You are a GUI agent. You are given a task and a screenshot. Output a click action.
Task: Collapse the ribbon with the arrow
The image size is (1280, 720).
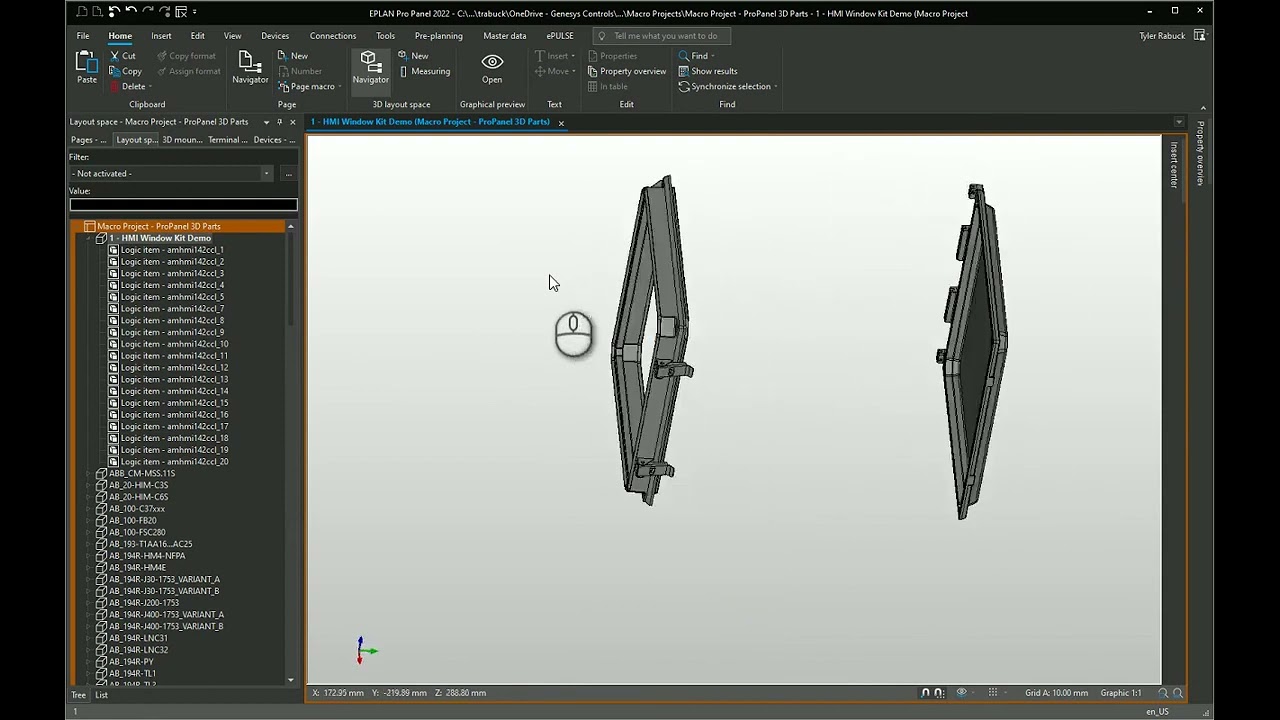pyautogui.click(x=1203, y=107)
